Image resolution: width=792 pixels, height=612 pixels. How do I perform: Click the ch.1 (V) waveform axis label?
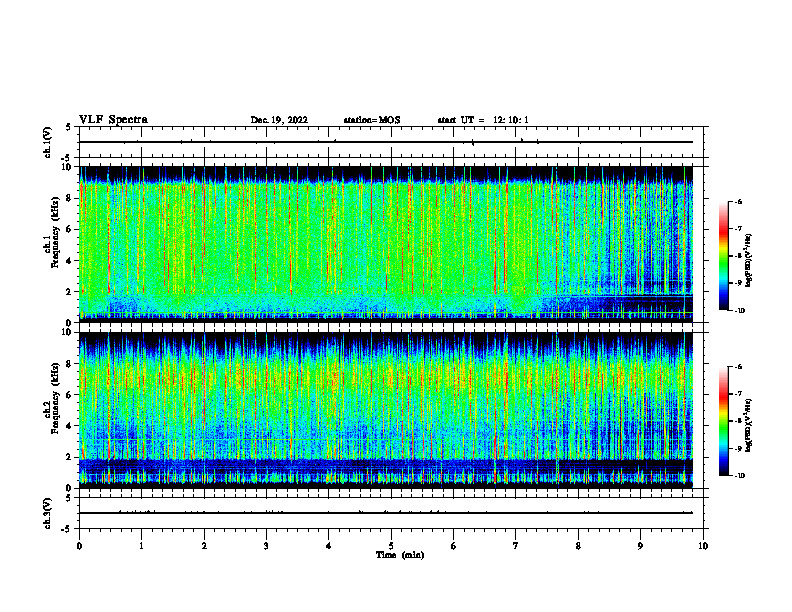click(47, 142)
